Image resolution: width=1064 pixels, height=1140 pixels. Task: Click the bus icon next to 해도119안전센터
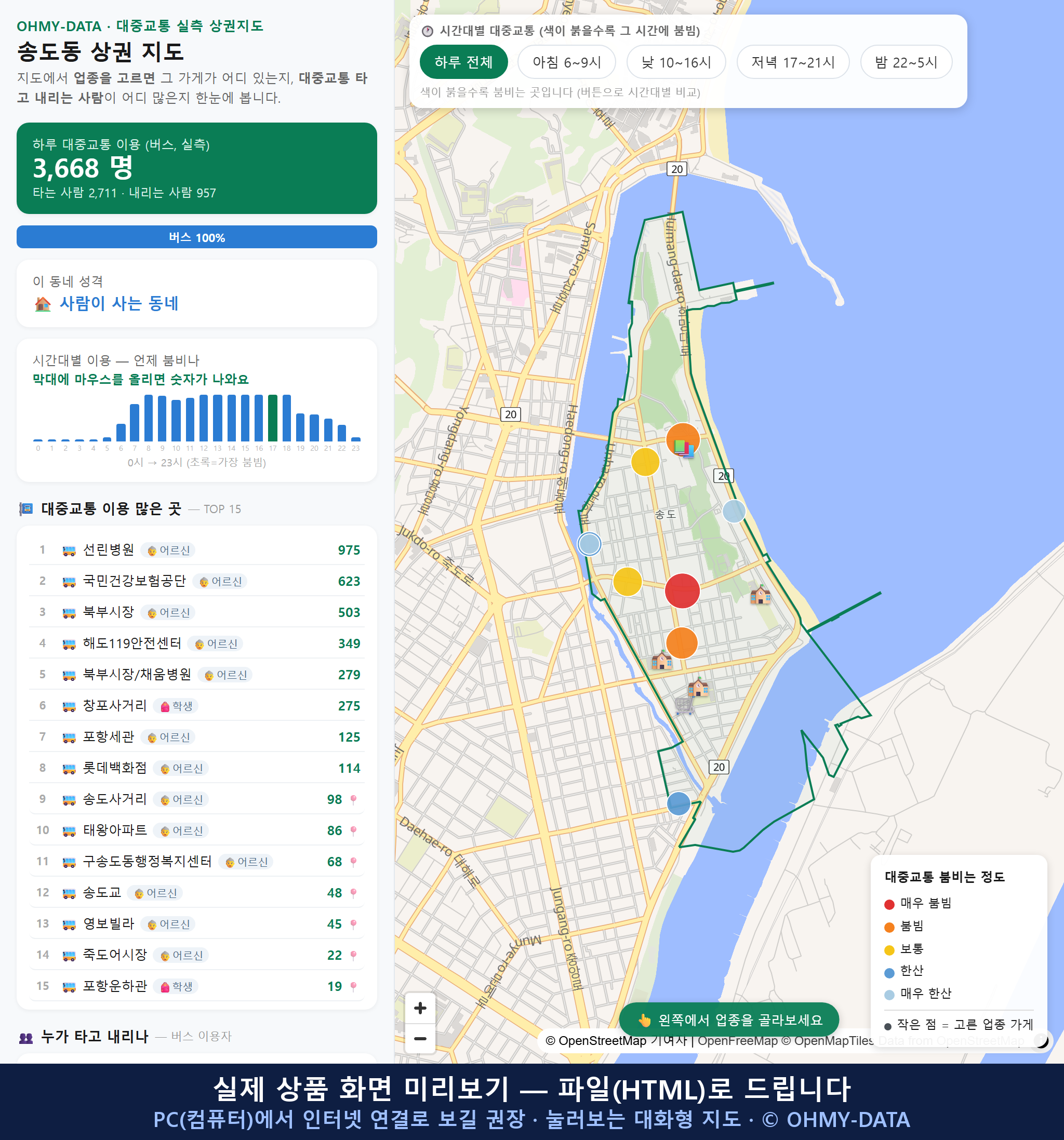tap(69, 644)
